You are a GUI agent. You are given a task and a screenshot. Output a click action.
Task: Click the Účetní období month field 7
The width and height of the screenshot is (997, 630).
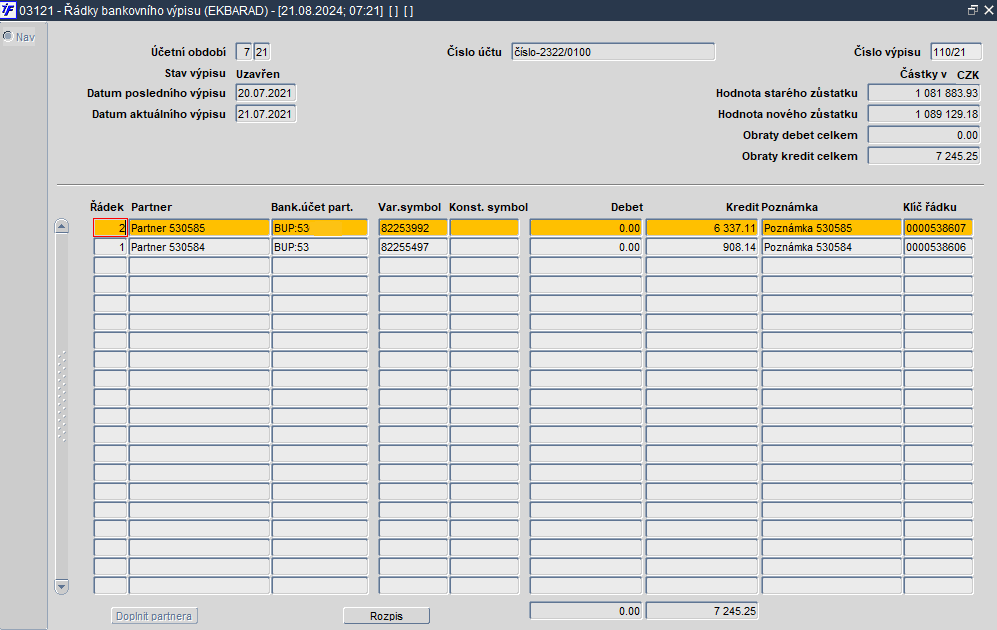click(244, 52)
